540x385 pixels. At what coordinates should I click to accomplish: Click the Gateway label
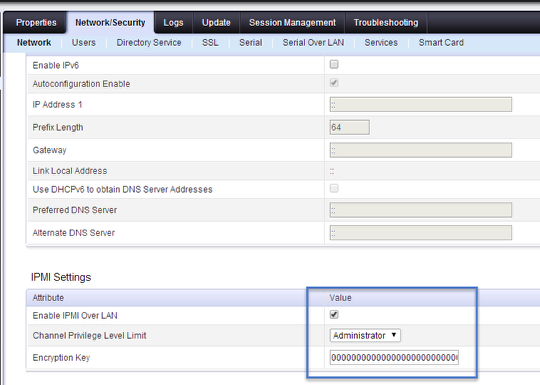(x=49, y=150)
